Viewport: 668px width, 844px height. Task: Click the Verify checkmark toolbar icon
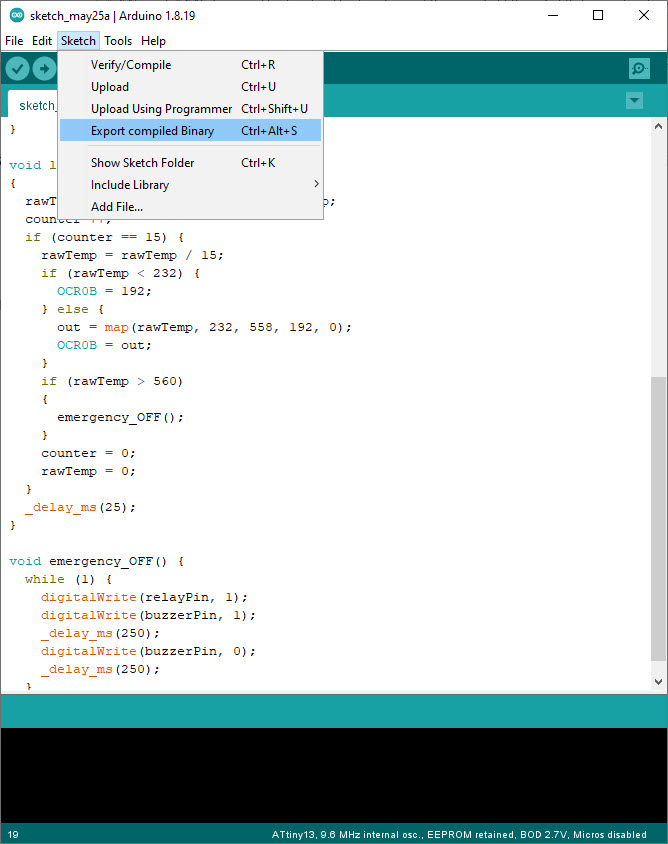(18, 68)
